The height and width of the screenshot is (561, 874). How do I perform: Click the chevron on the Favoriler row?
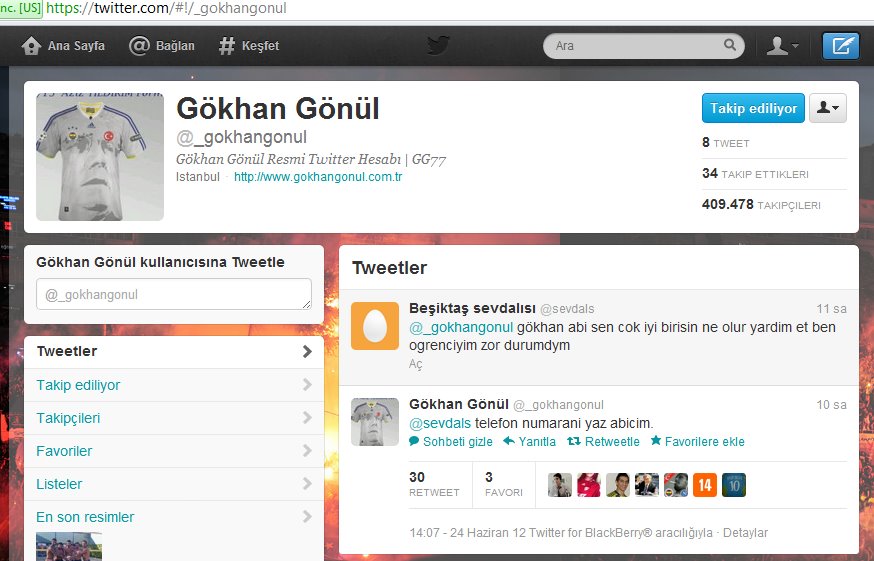[307, 451]
